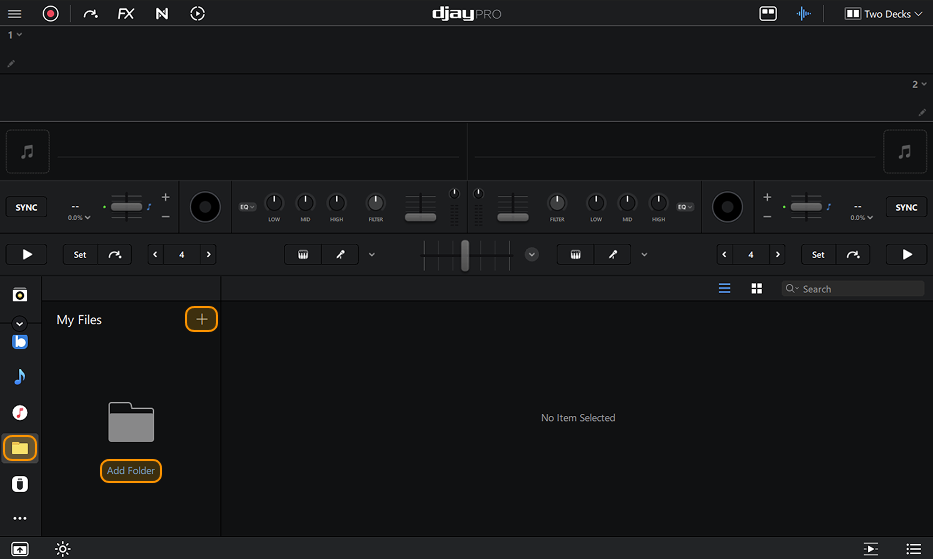Click the deck 1 edit pencil icon

(x=11, y=63)
